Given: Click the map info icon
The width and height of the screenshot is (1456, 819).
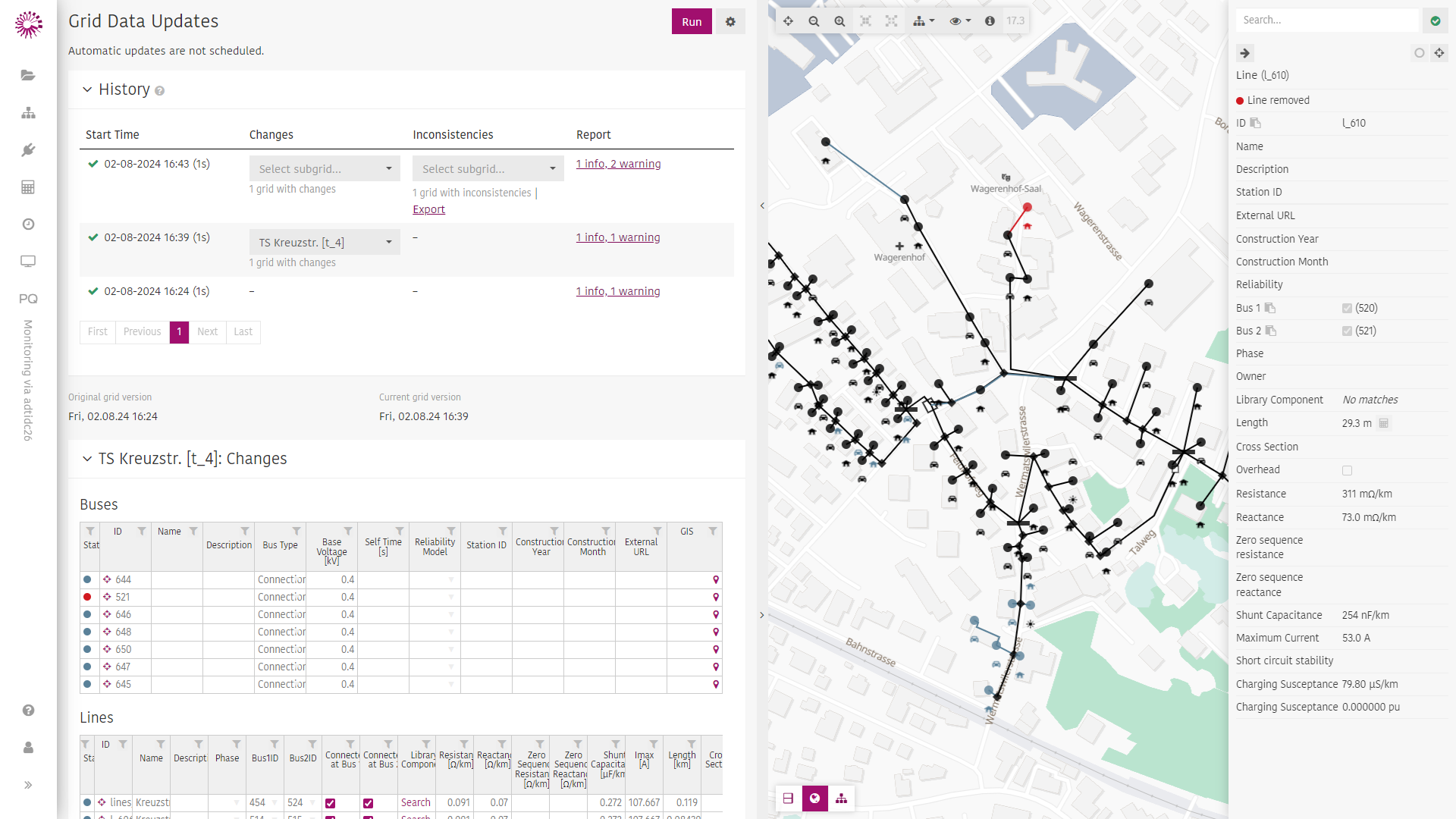Looking at the screenshot, I should [x=990, y=21].
